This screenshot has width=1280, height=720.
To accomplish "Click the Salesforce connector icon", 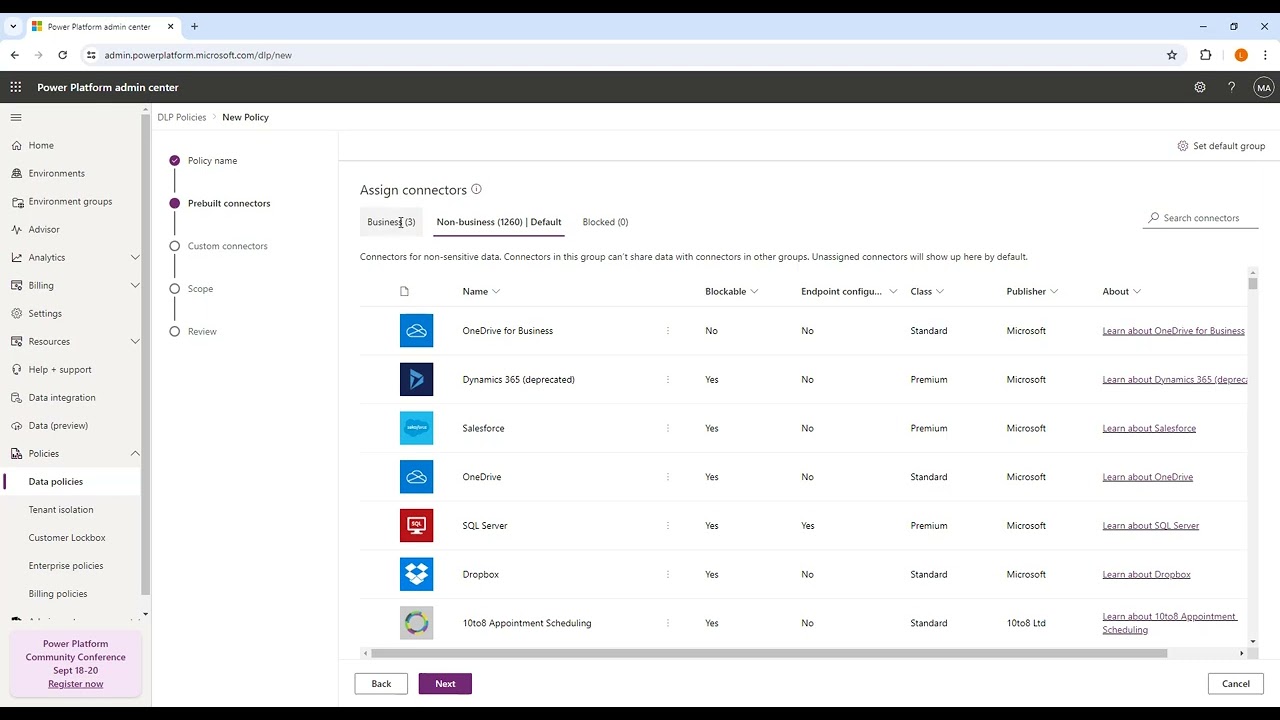I will 416,428.
